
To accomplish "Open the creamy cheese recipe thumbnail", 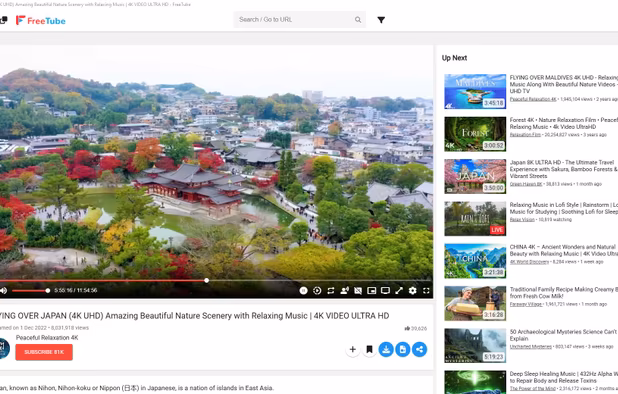I will 475,303.
